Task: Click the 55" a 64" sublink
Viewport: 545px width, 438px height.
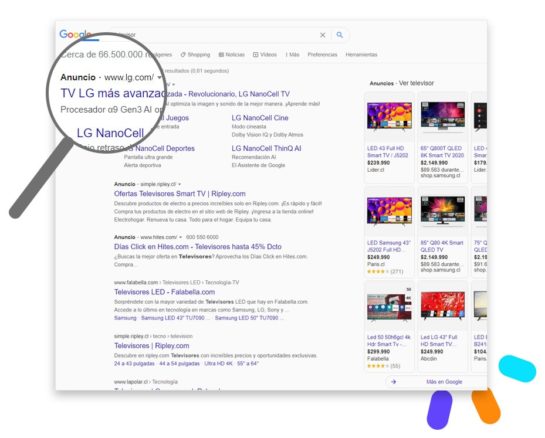Action: [x=248, y=364]
